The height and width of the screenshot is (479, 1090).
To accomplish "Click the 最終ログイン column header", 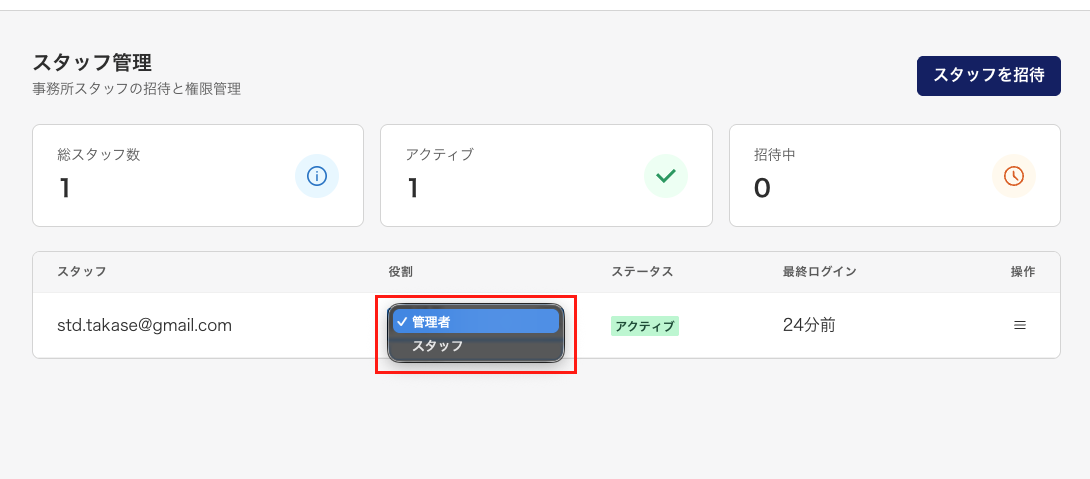I will pyautogui.click(x=819, y=272).
